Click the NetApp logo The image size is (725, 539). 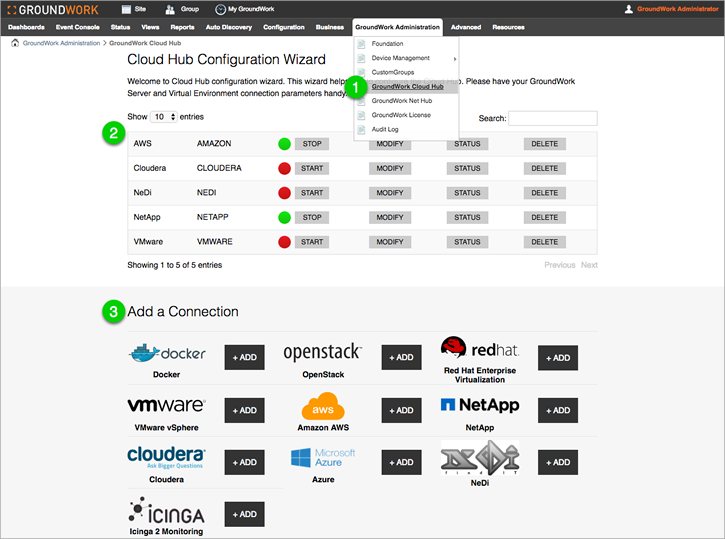coord(479,405)
